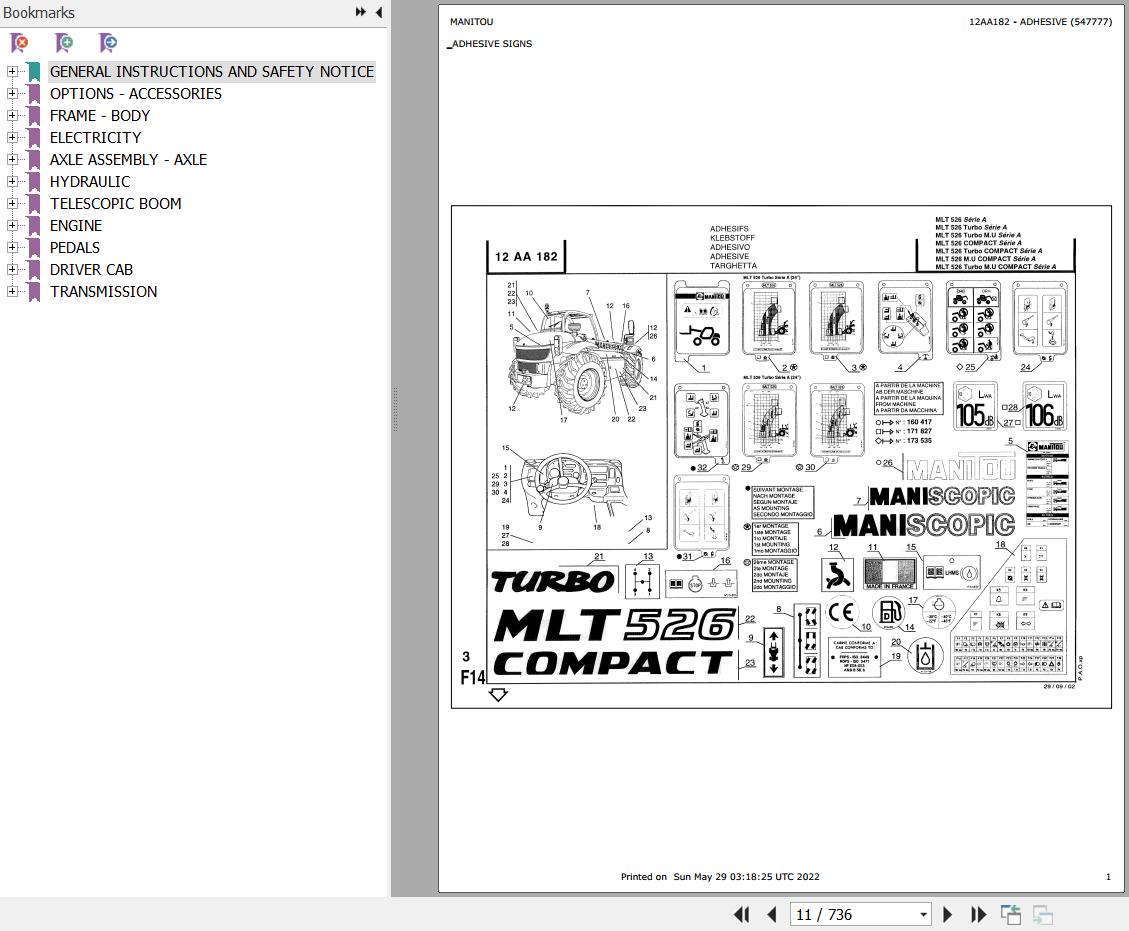Click bookmark ribbon icon beside OPTIONS - ACCESSORIES

click(x=33, y=94)
